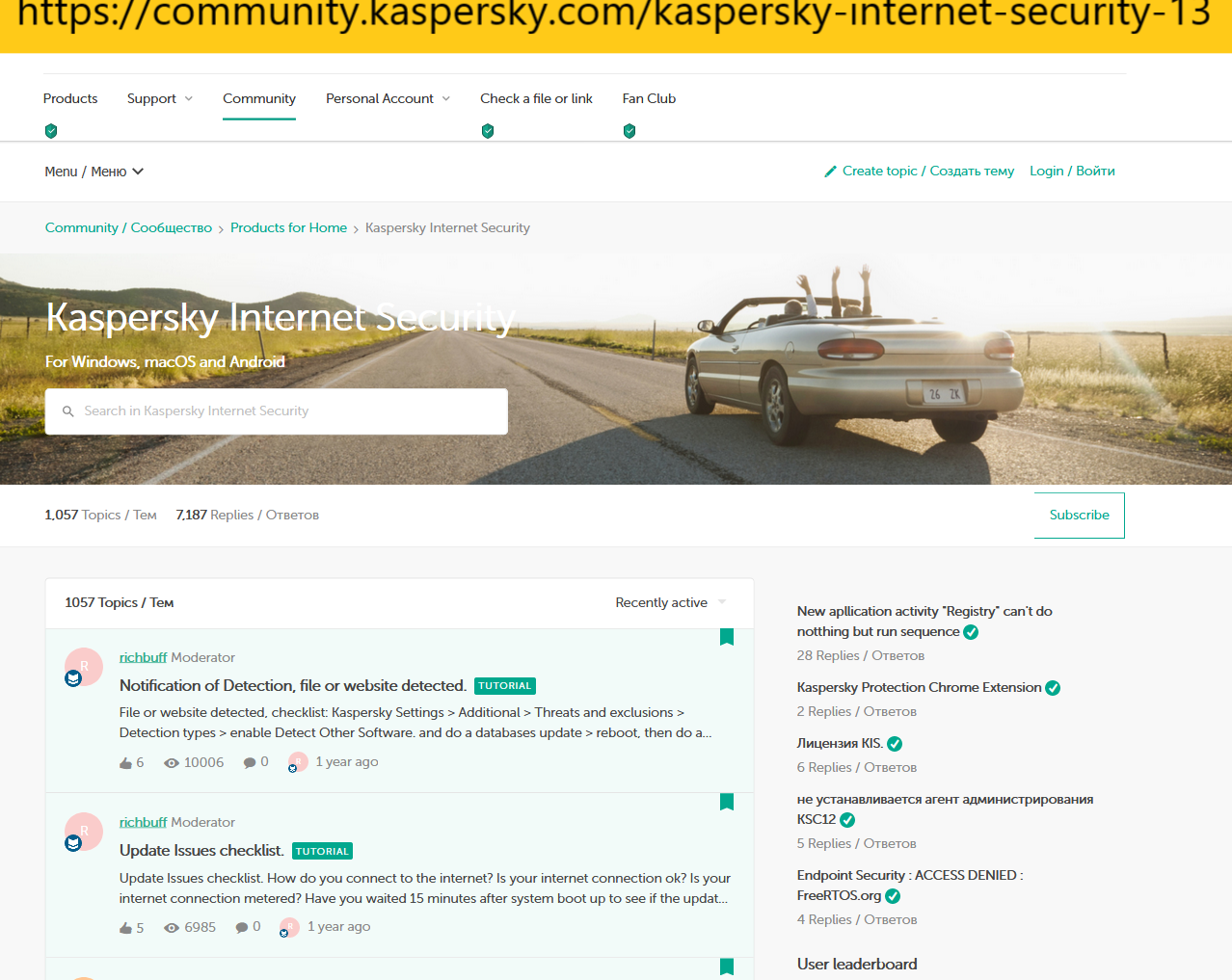
Task: Click the shield icon under Fan Club
Action: click(x=629, y=131)
